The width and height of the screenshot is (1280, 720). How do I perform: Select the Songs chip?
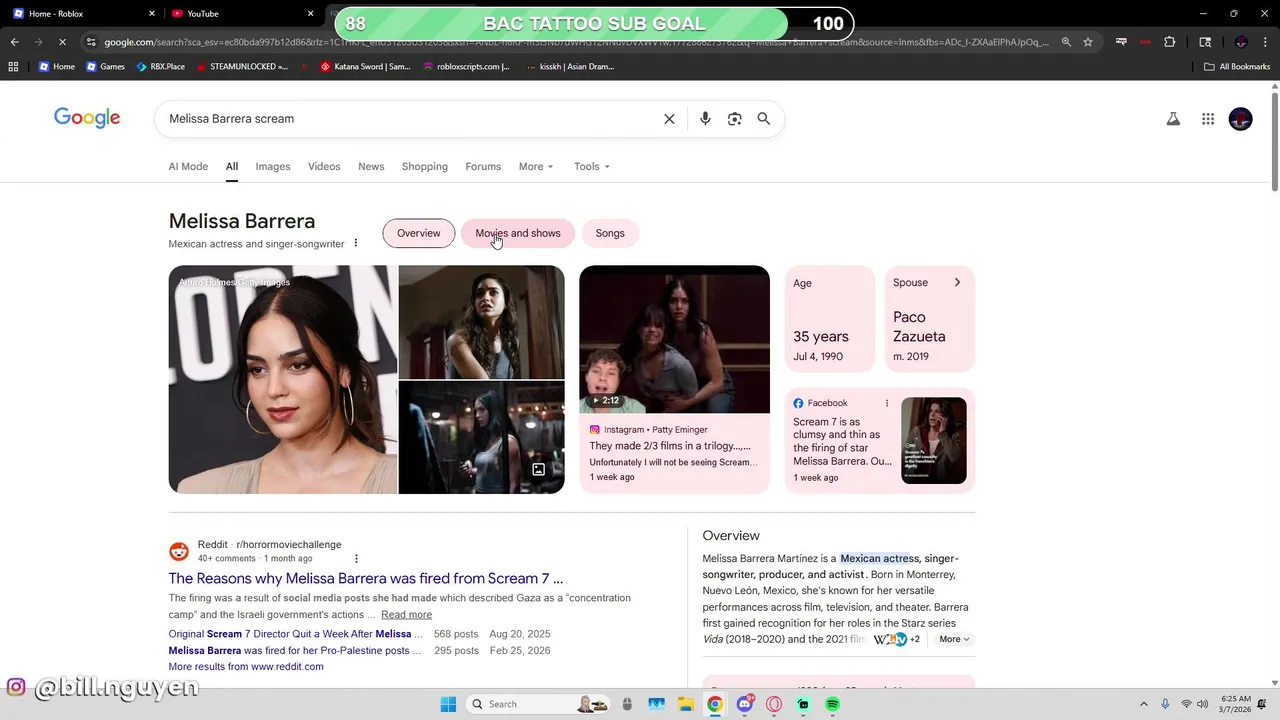[610, 233]
